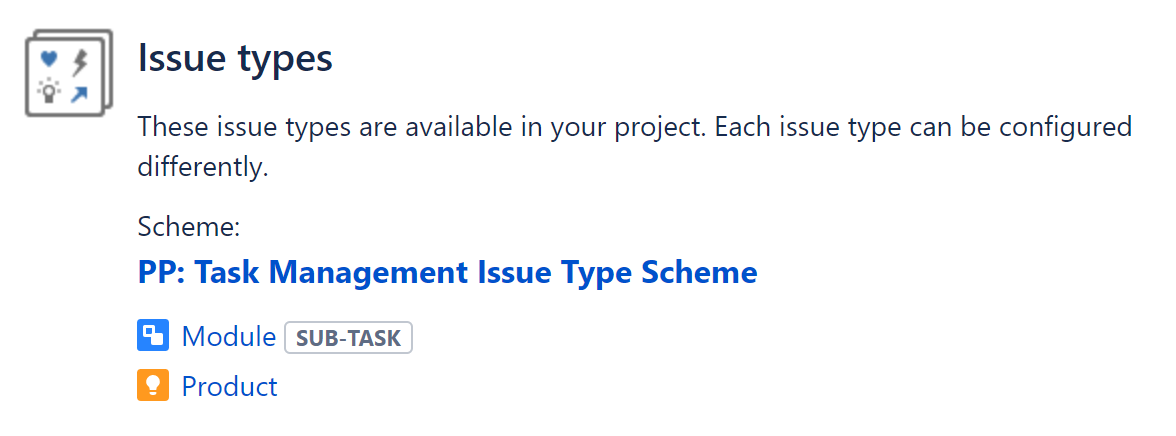
Task: Click the orange Product lightbulb icon
Action: click(152, 386)
